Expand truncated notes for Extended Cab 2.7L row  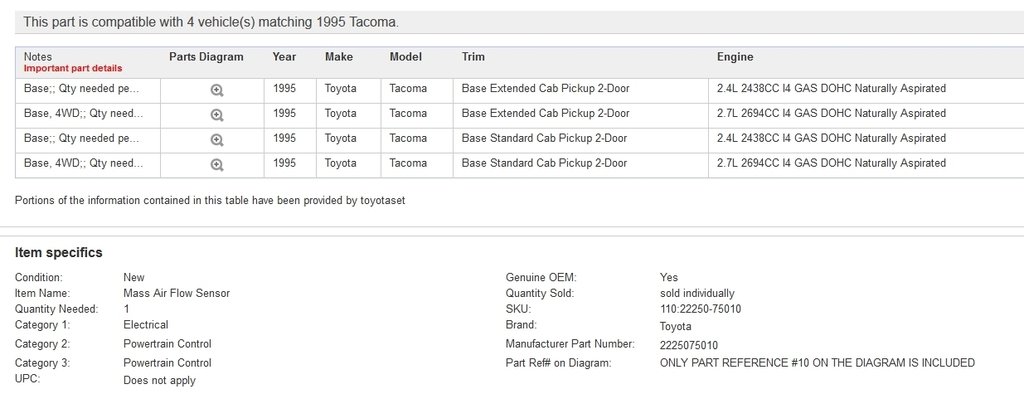coord(83,113)
